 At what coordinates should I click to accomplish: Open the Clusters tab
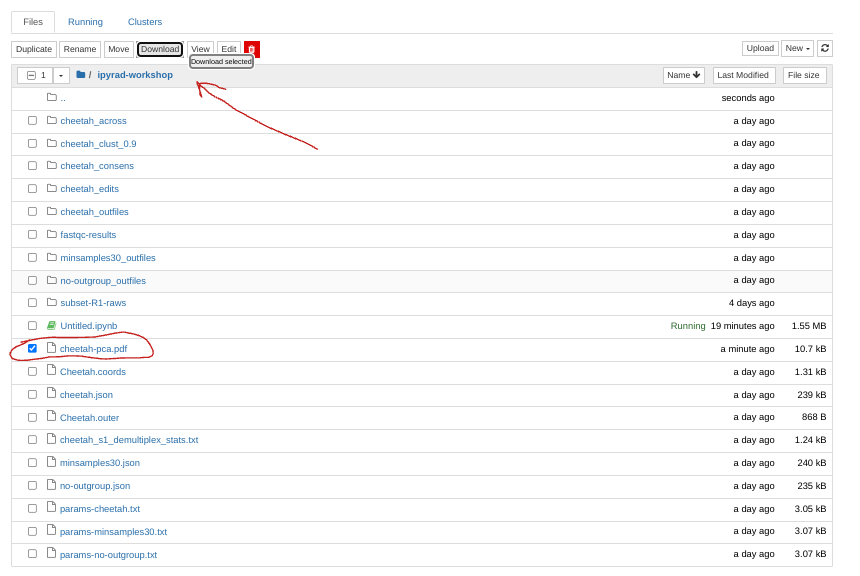pyautogui.click(x=145, y=22)
